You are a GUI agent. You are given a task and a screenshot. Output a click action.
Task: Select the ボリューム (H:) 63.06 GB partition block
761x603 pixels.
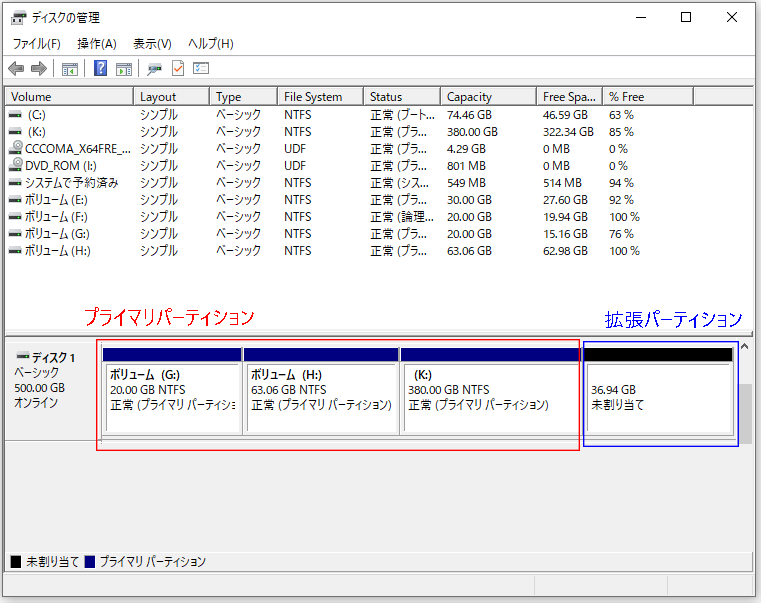(321, 391)
